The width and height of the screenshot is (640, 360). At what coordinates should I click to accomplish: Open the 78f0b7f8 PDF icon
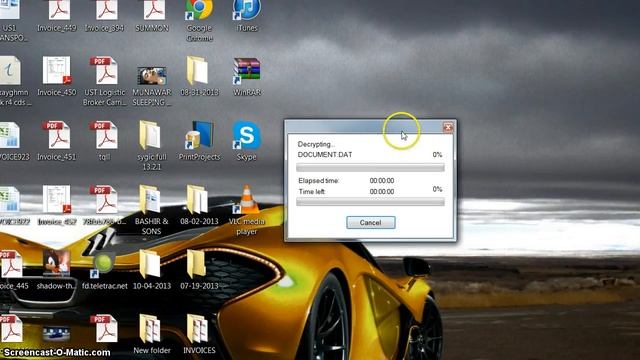(x=104, y=200)
